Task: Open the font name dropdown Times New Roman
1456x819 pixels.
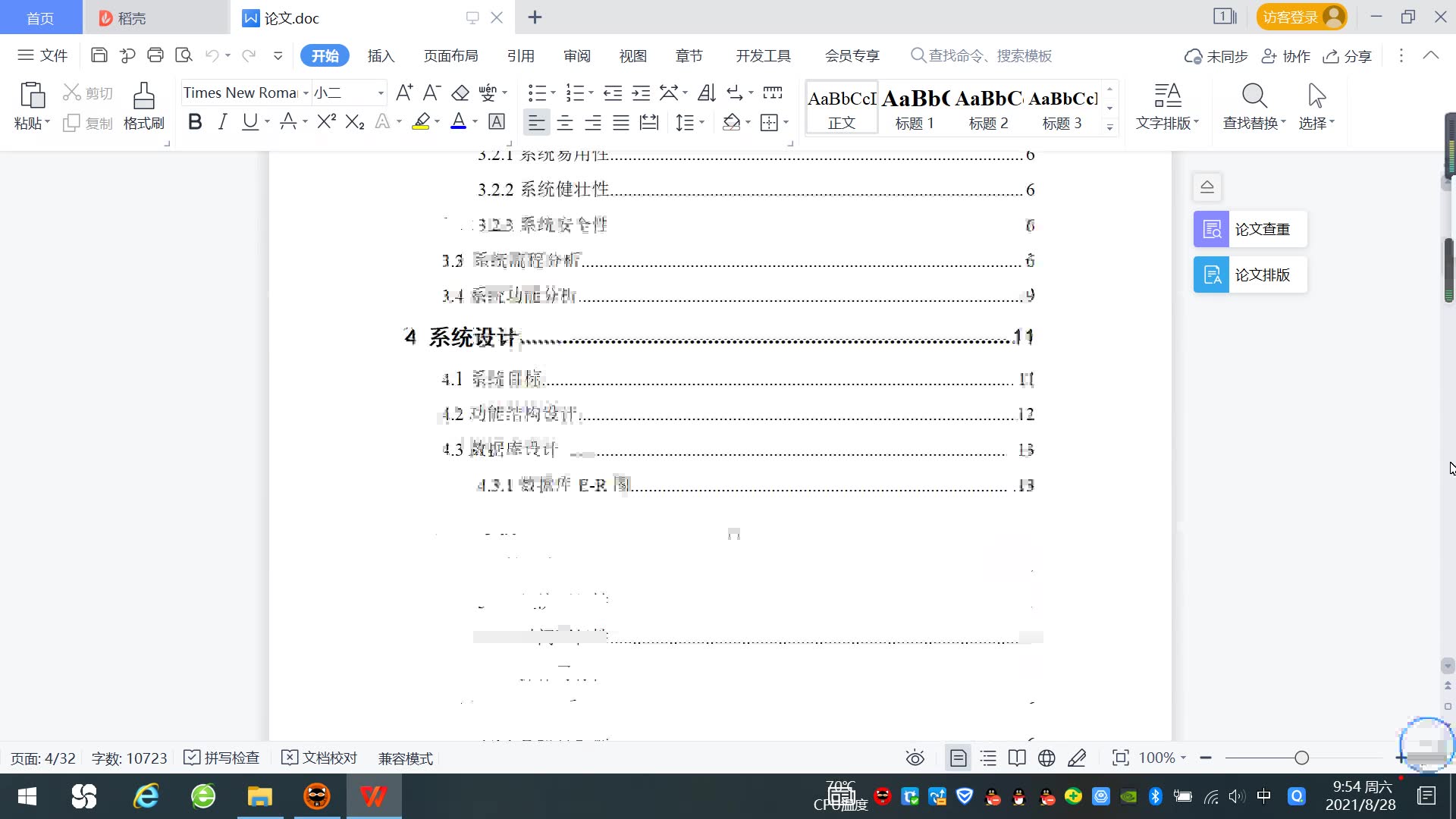Action: pyautogui.click(x=306, y=93)
